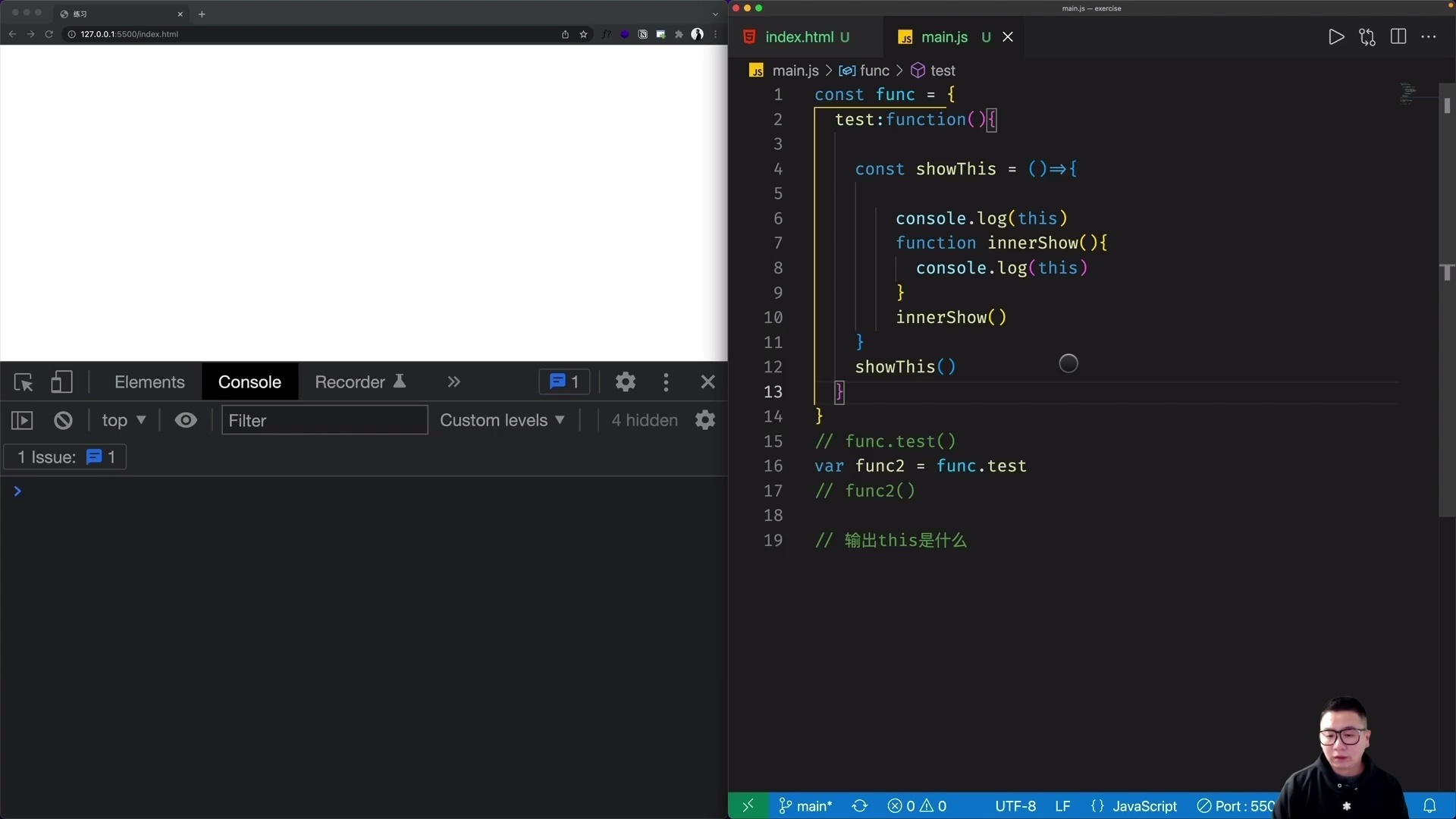This screenshot has height=819, width=1456.
Task: Toggle the device emulation toolbar
Action: coord(61,381)
